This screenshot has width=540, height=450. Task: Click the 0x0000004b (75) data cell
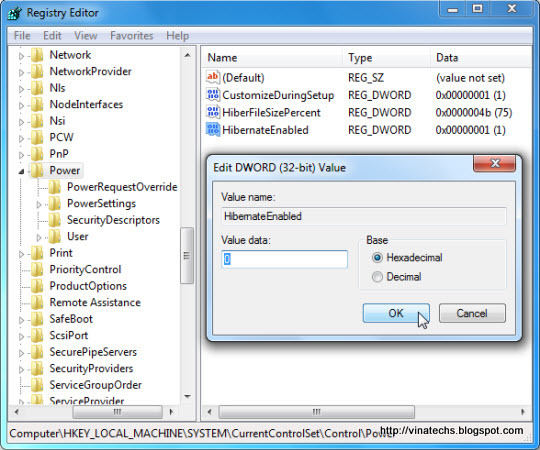474,113
